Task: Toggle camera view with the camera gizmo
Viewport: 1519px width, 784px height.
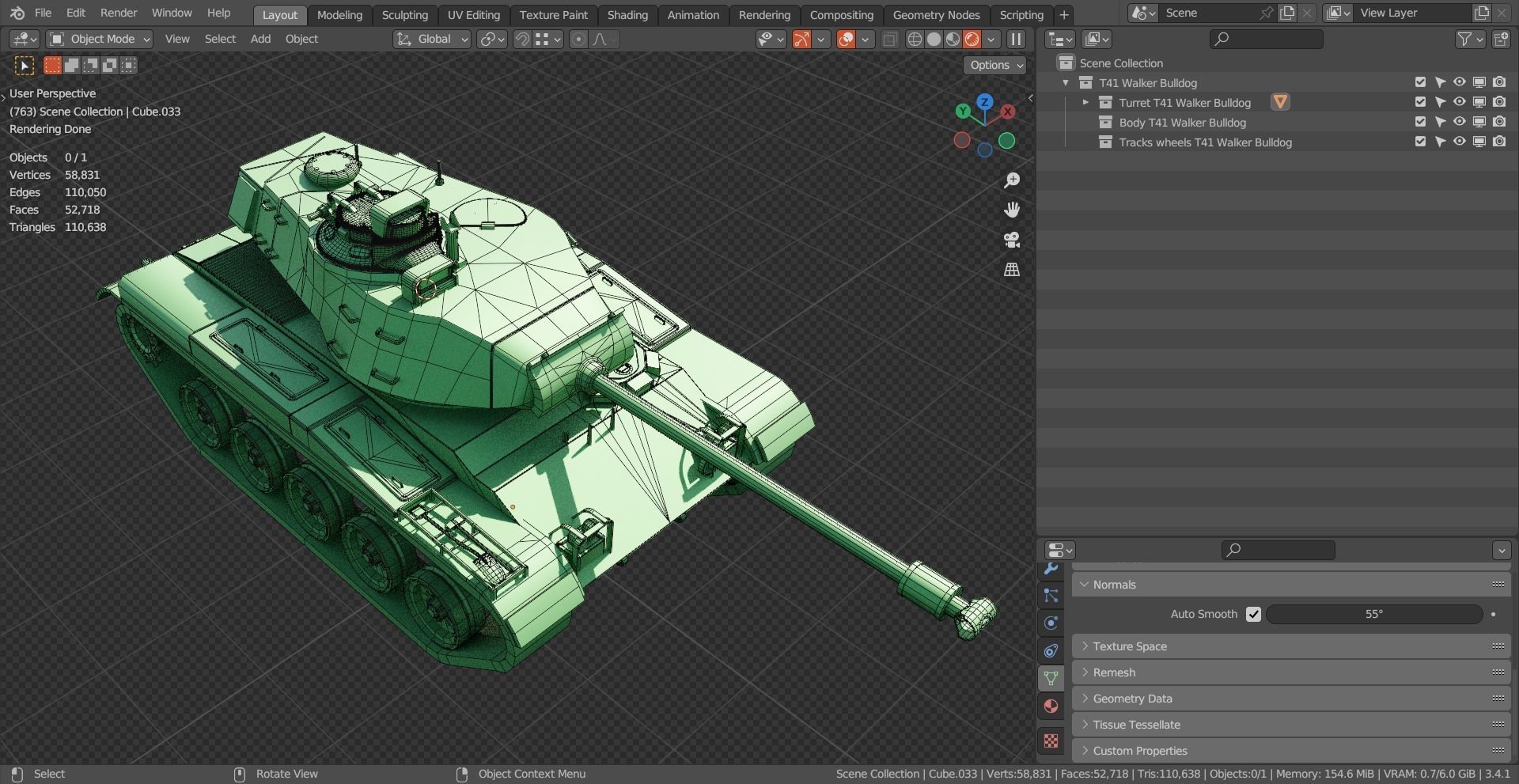Action: pos(1011,240)
